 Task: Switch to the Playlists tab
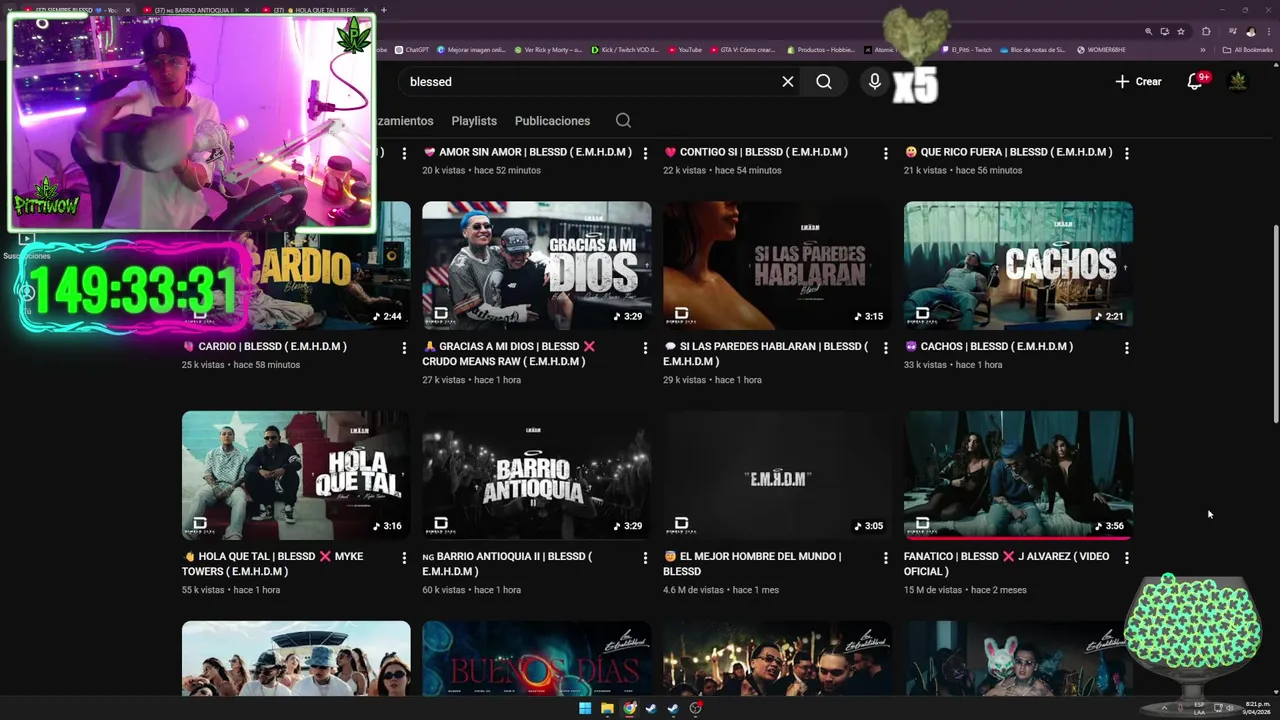click(474, 121)
